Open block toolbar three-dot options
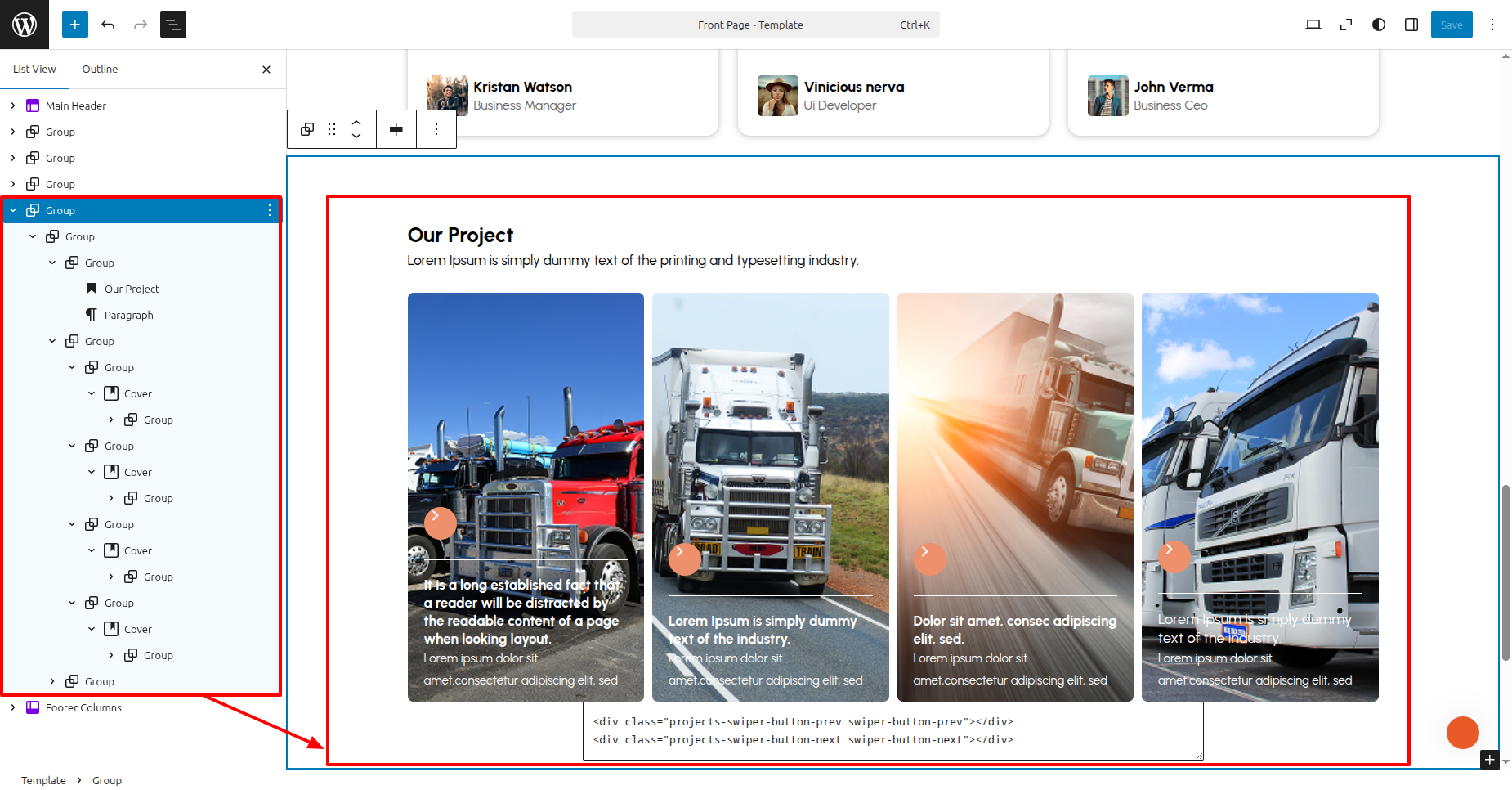This screenshot has width=1512, height=790. click(x=436, y=129)
